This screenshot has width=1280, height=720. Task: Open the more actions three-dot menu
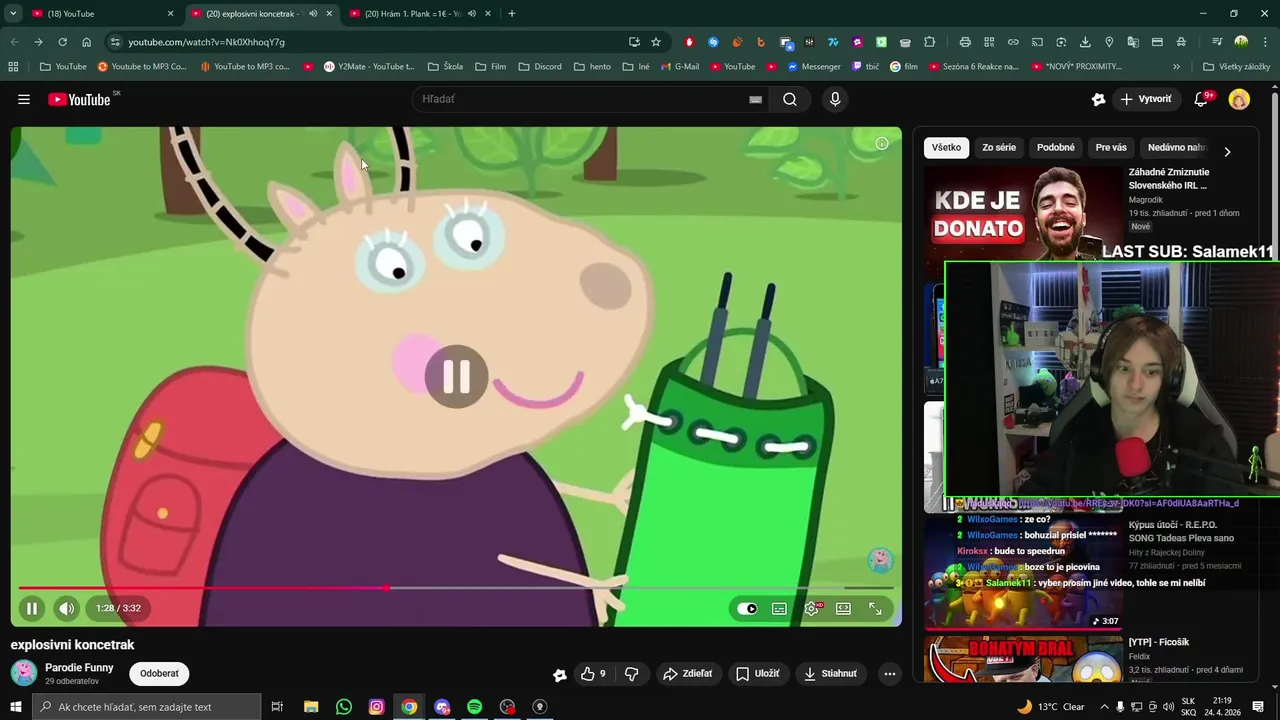(889, 674)
